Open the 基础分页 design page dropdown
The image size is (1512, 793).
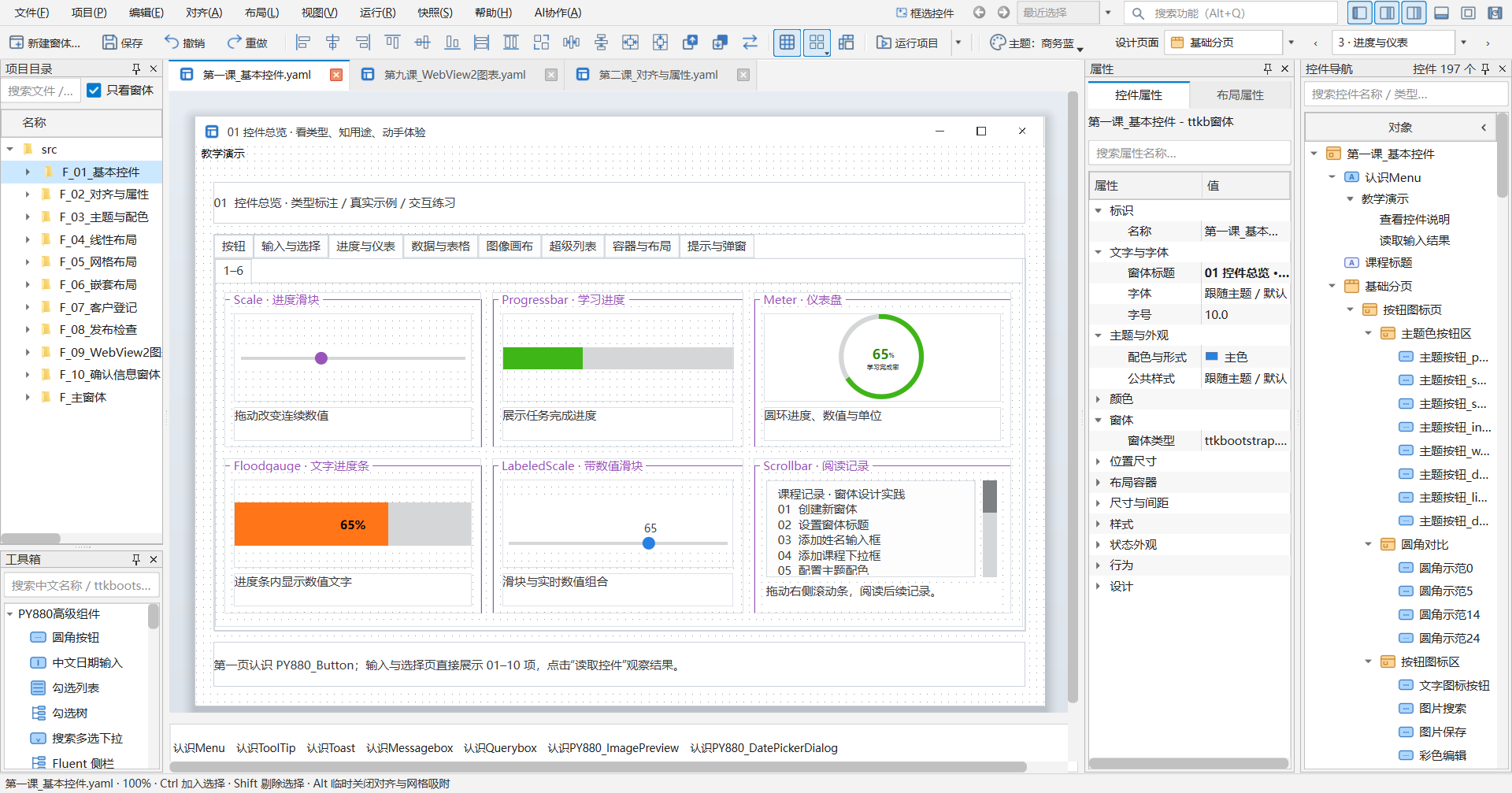tap(1291, 43)
